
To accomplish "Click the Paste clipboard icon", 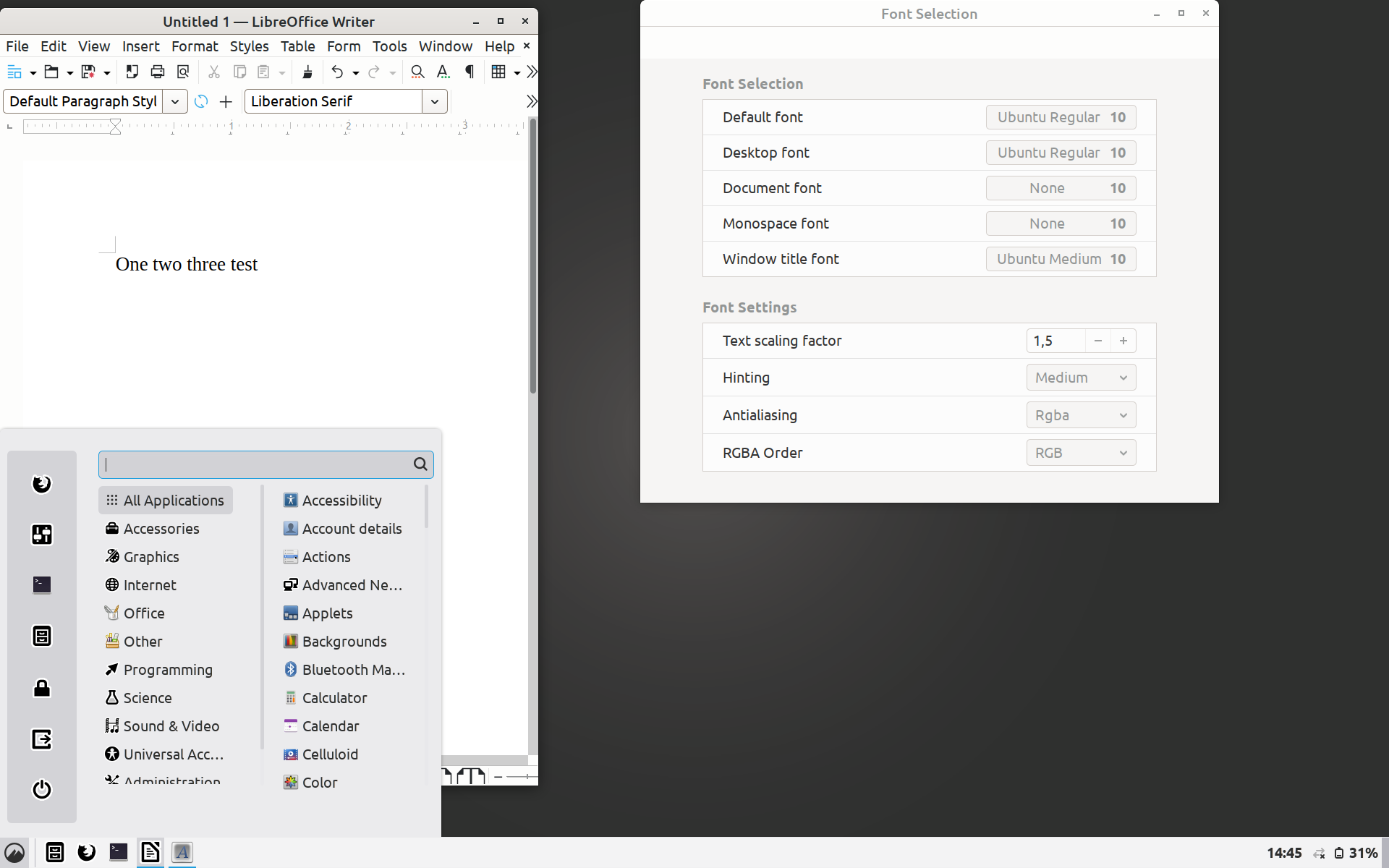I will click(x=264, y=72).
